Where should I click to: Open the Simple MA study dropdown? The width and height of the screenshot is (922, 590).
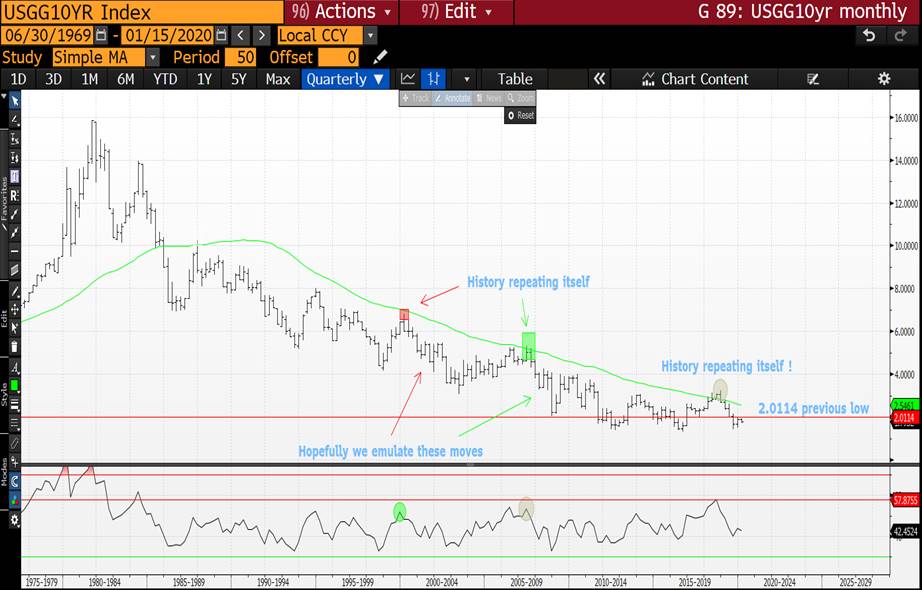(105, 57)
